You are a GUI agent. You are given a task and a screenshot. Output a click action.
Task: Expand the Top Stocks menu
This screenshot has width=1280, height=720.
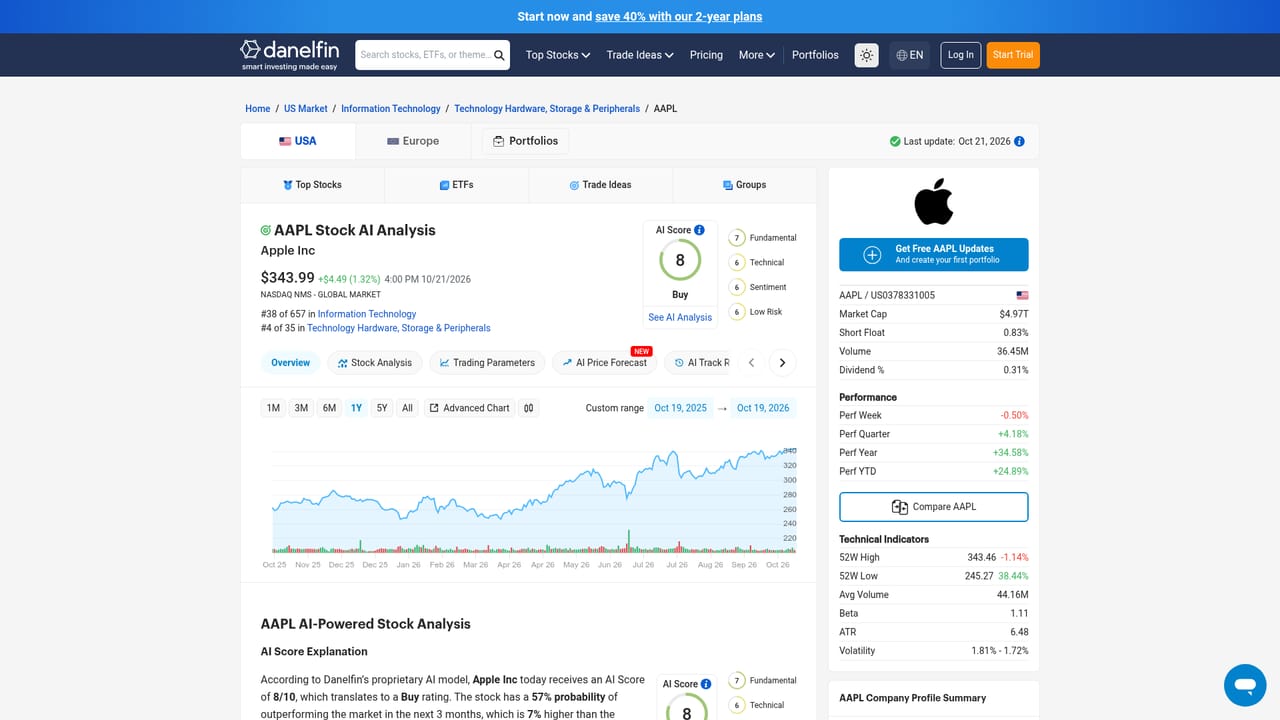[558, 55]
